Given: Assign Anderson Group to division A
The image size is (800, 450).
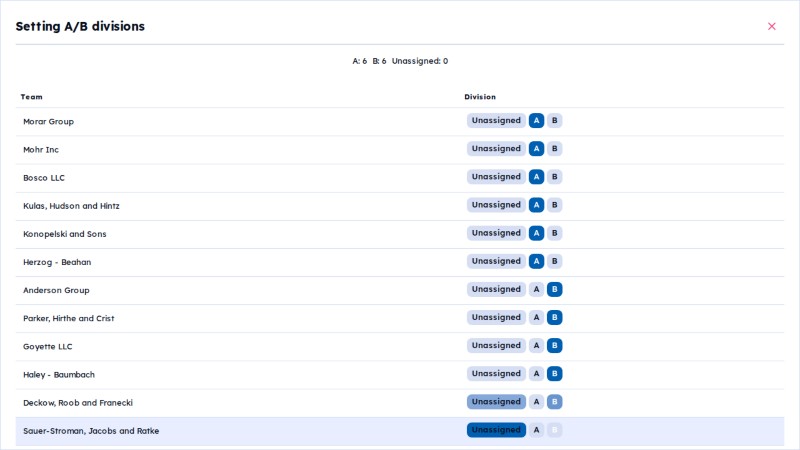Looking at the screenshot, I should click(x=536, y=289).
